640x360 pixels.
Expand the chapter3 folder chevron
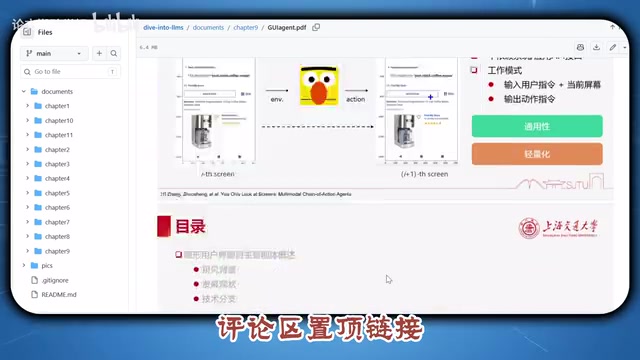27,164
